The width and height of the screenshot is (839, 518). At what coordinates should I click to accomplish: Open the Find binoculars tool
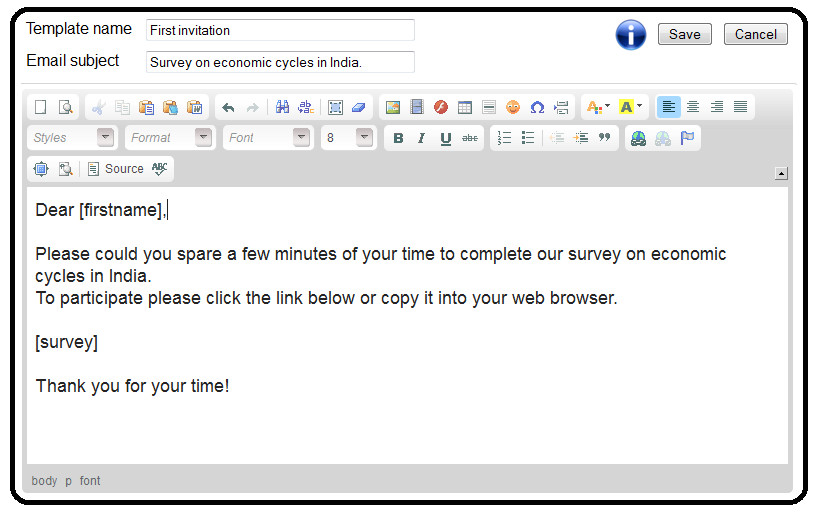coord(282,107)
